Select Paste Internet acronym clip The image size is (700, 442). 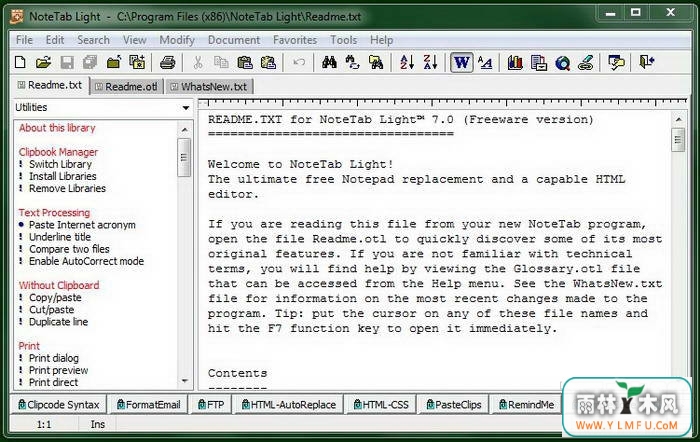82,225
